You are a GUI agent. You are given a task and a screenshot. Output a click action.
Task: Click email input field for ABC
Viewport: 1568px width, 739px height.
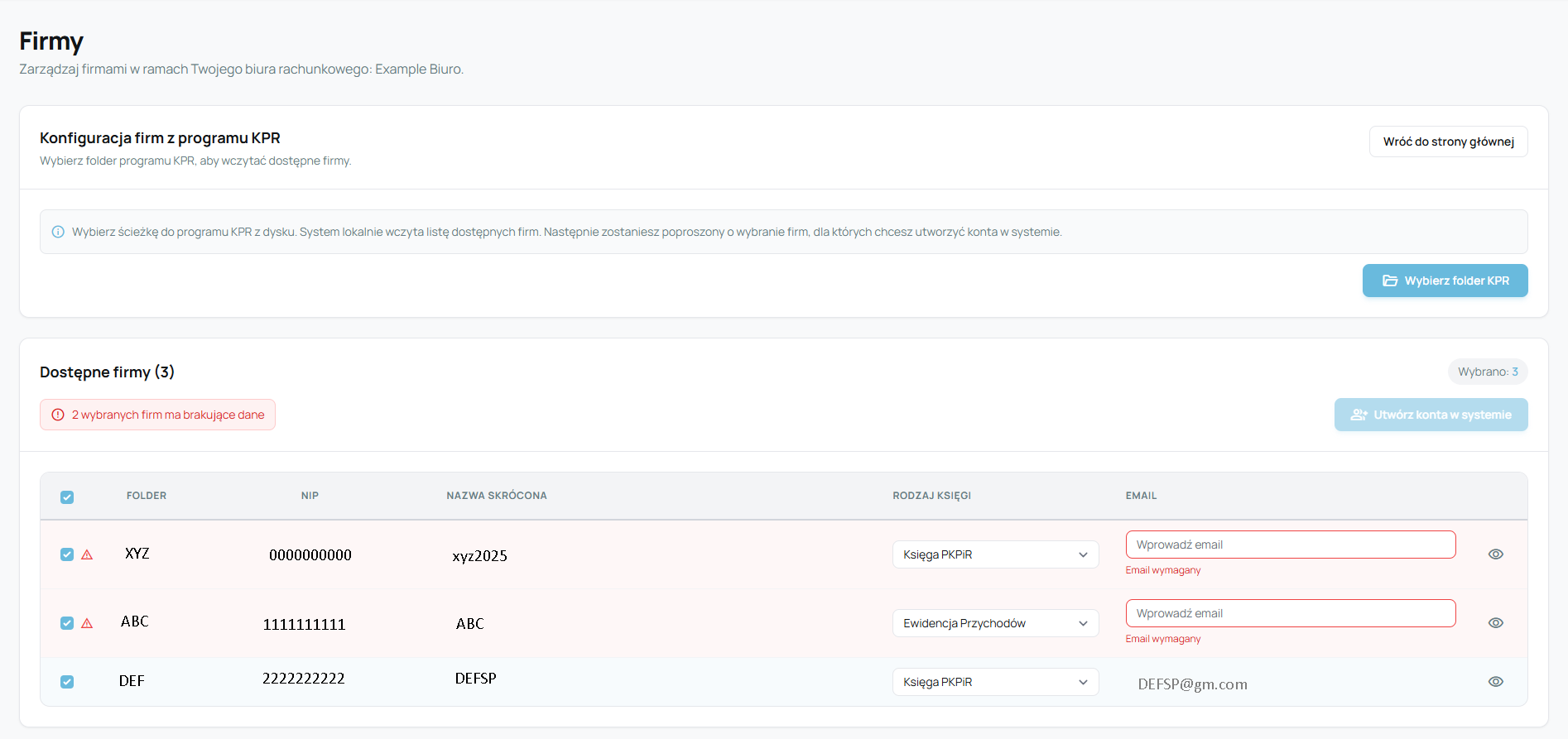click(1291, 613)
